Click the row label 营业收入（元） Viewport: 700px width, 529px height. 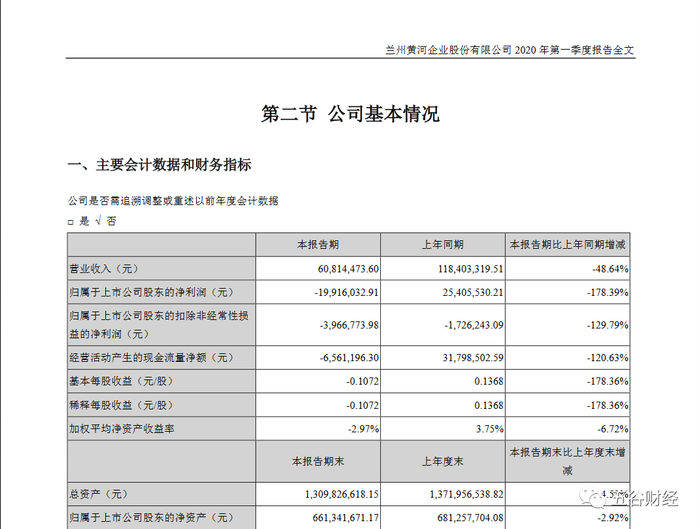click(104, 269)
